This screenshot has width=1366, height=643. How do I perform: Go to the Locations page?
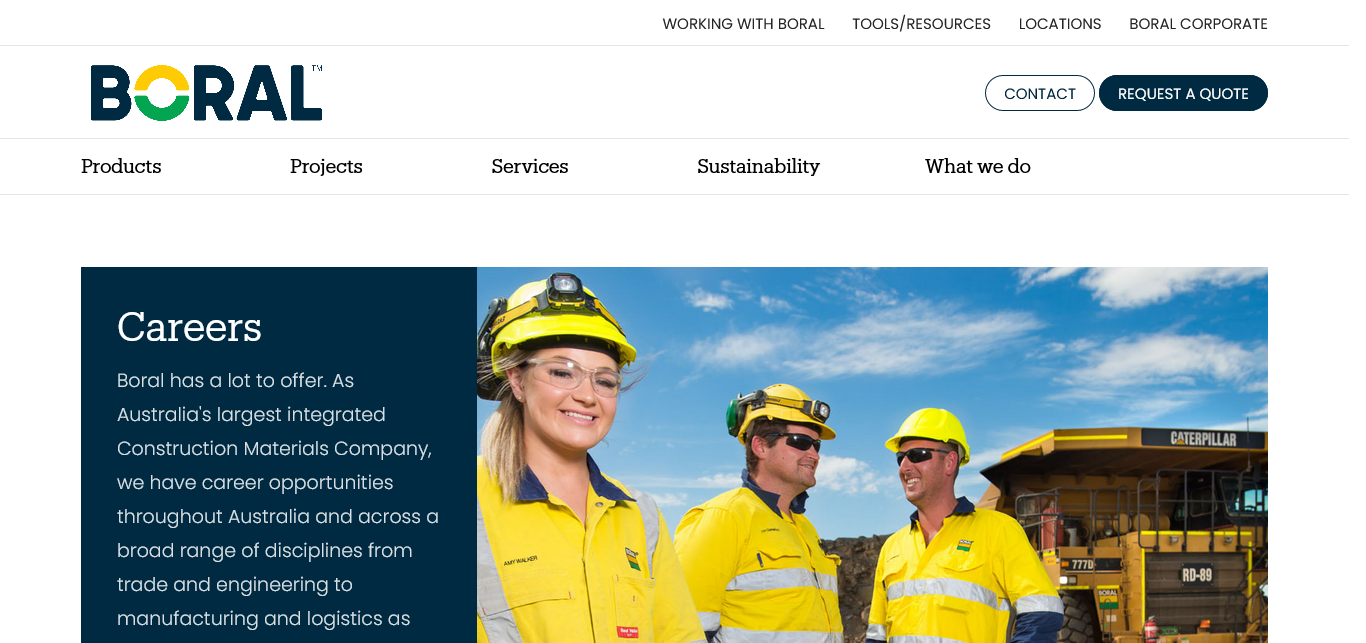pyautogui.click(x=1060, y=24)
